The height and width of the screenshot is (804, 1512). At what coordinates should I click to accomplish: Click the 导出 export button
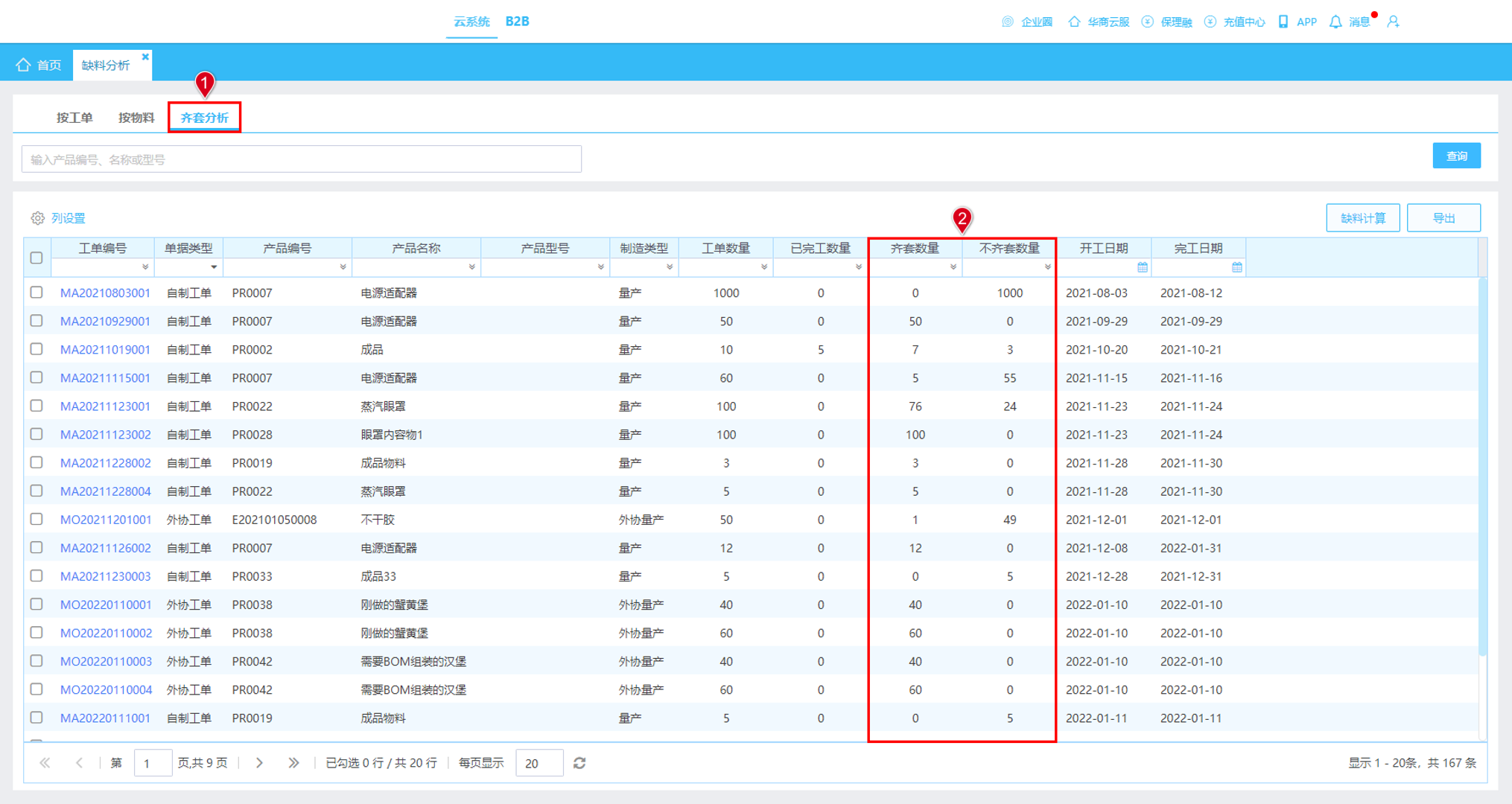1443,218
